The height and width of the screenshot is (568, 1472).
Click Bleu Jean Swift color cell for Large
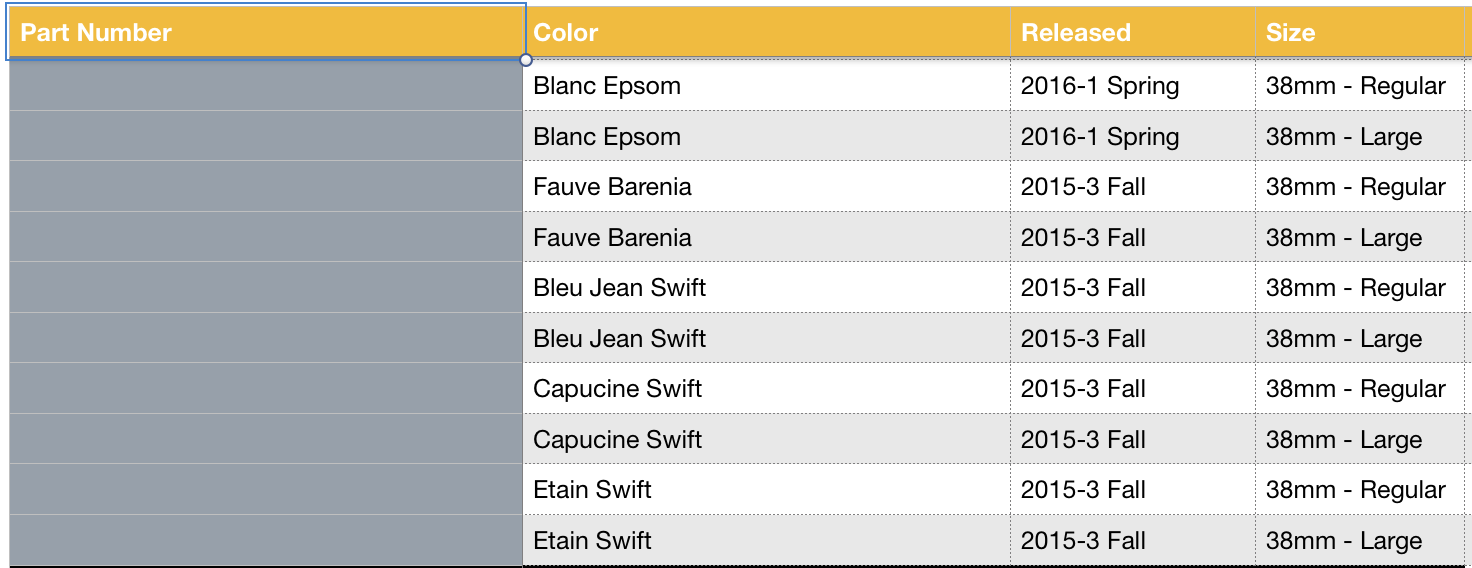point(766,338)
